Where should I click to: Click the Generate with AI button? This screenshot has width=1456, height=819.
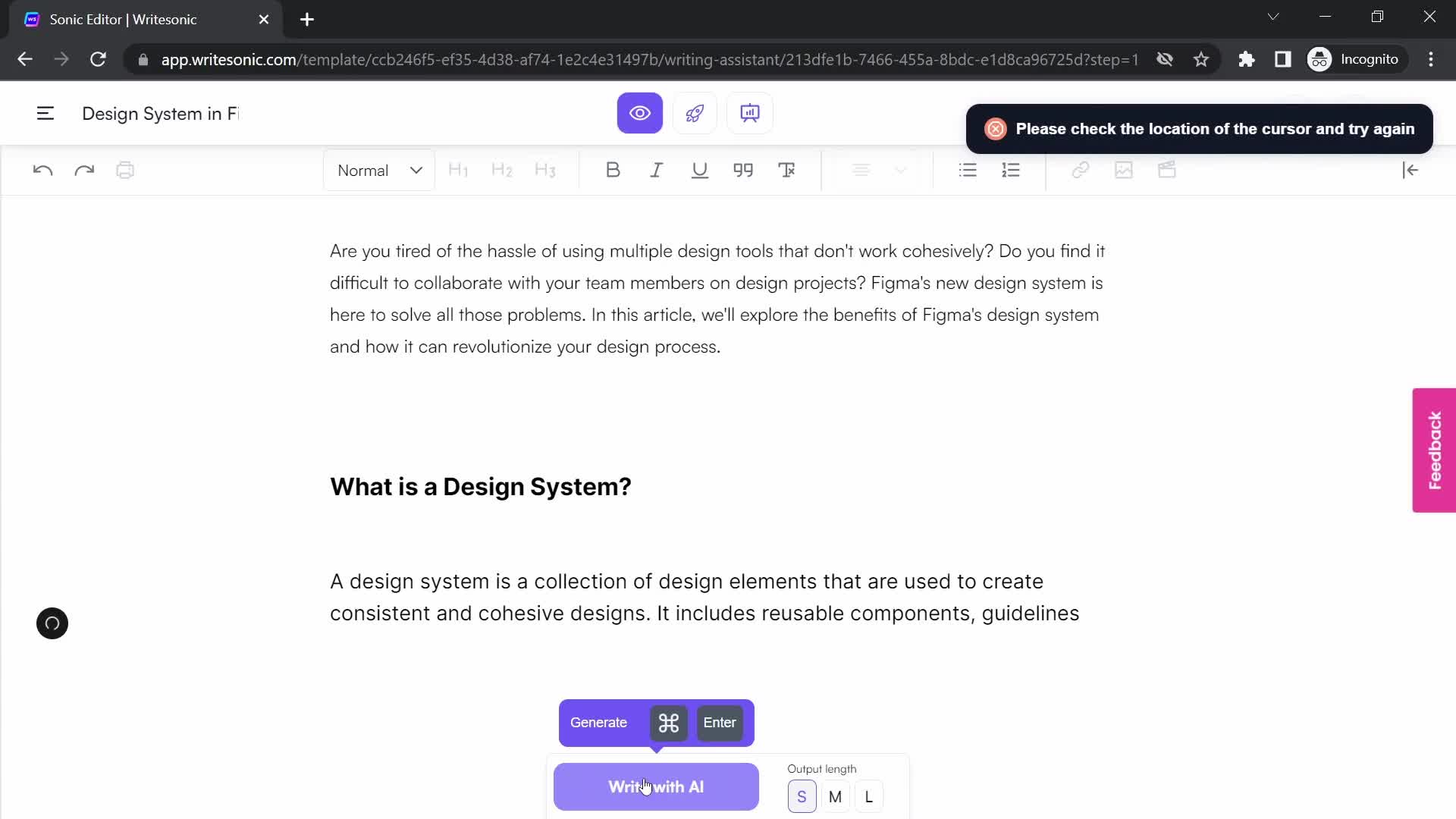point(657,786)
